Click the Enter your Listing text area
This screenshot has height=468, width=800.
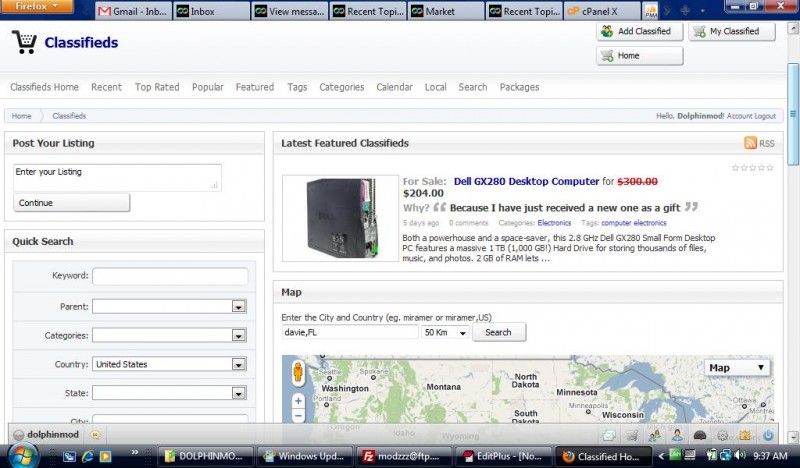(117, 178)
